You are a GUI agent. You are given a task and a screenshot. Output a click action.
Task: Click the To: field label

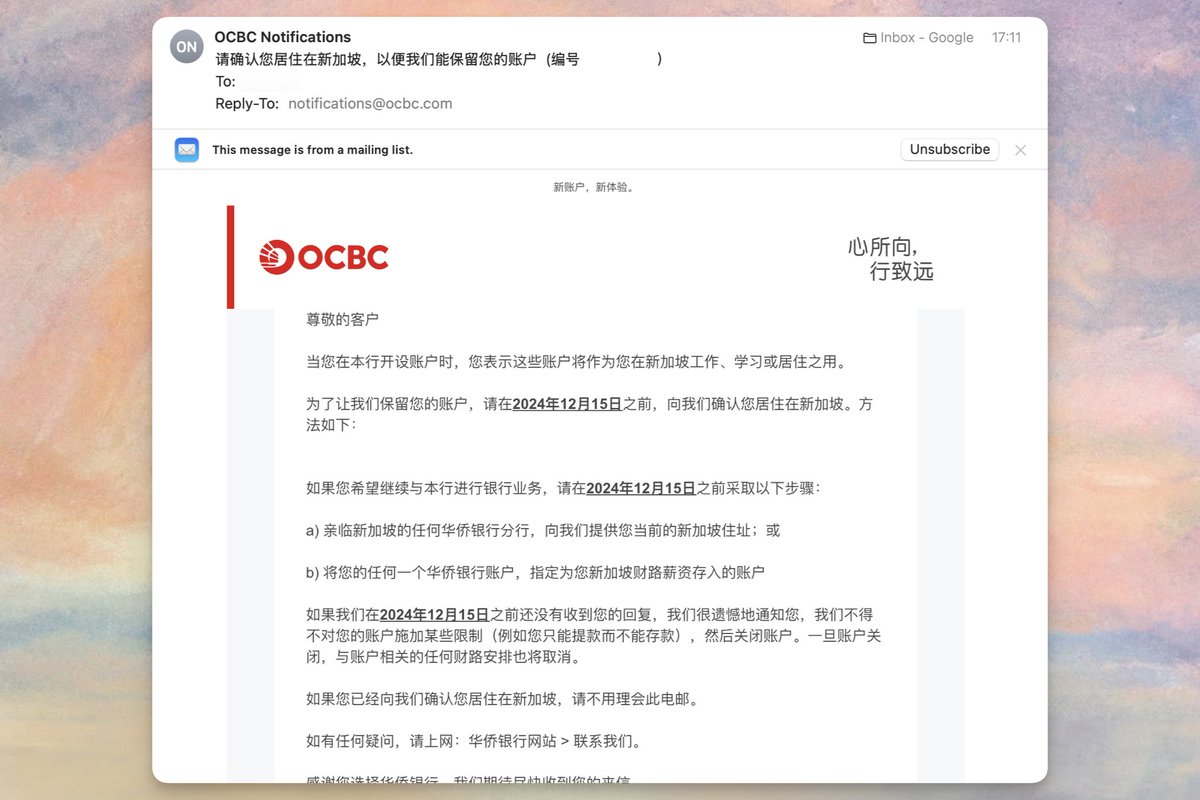(x=224, y=81)
